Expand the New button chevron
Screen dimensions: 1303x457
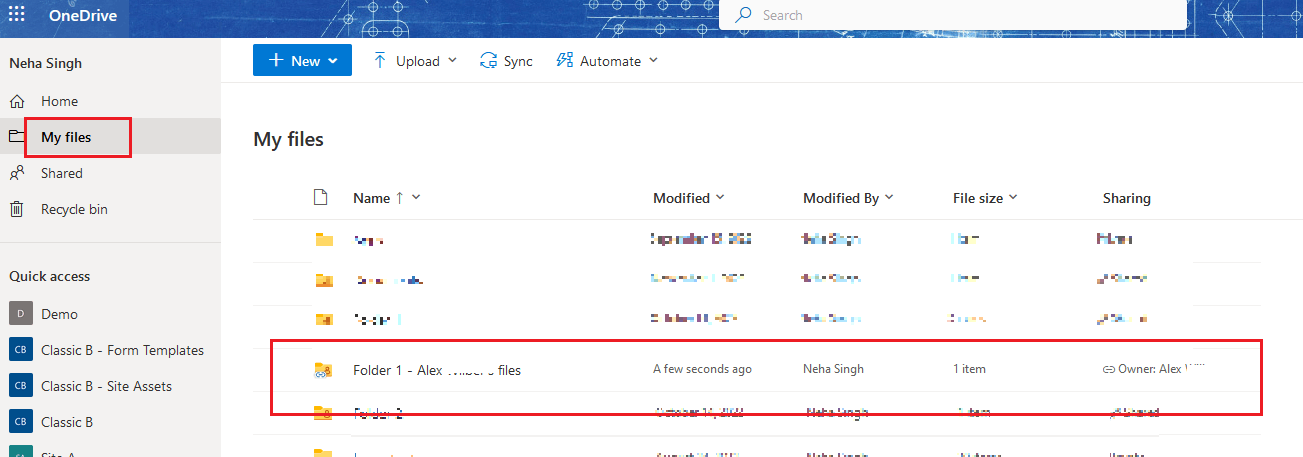(333, 61)
